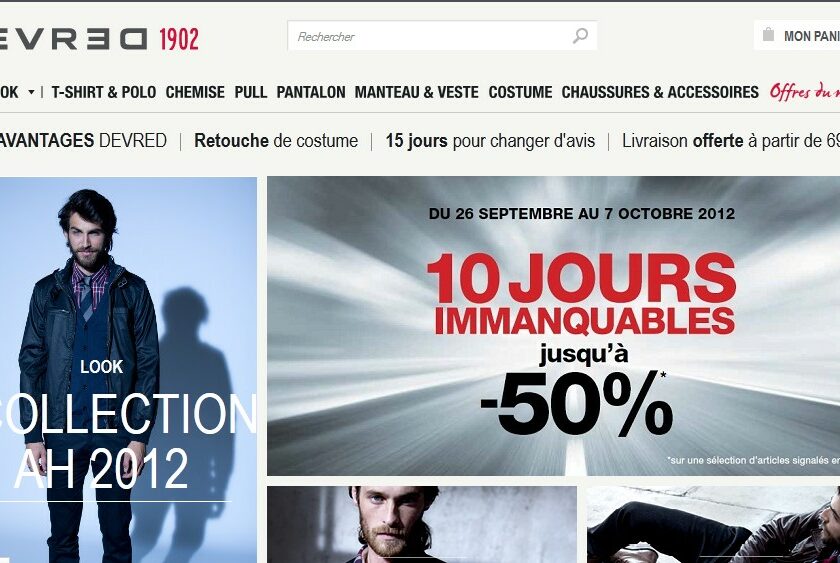This screenshot has width=840, height=563.
Task: Follow 15 jours pour changer d'avis link
Action: (490, 141)
